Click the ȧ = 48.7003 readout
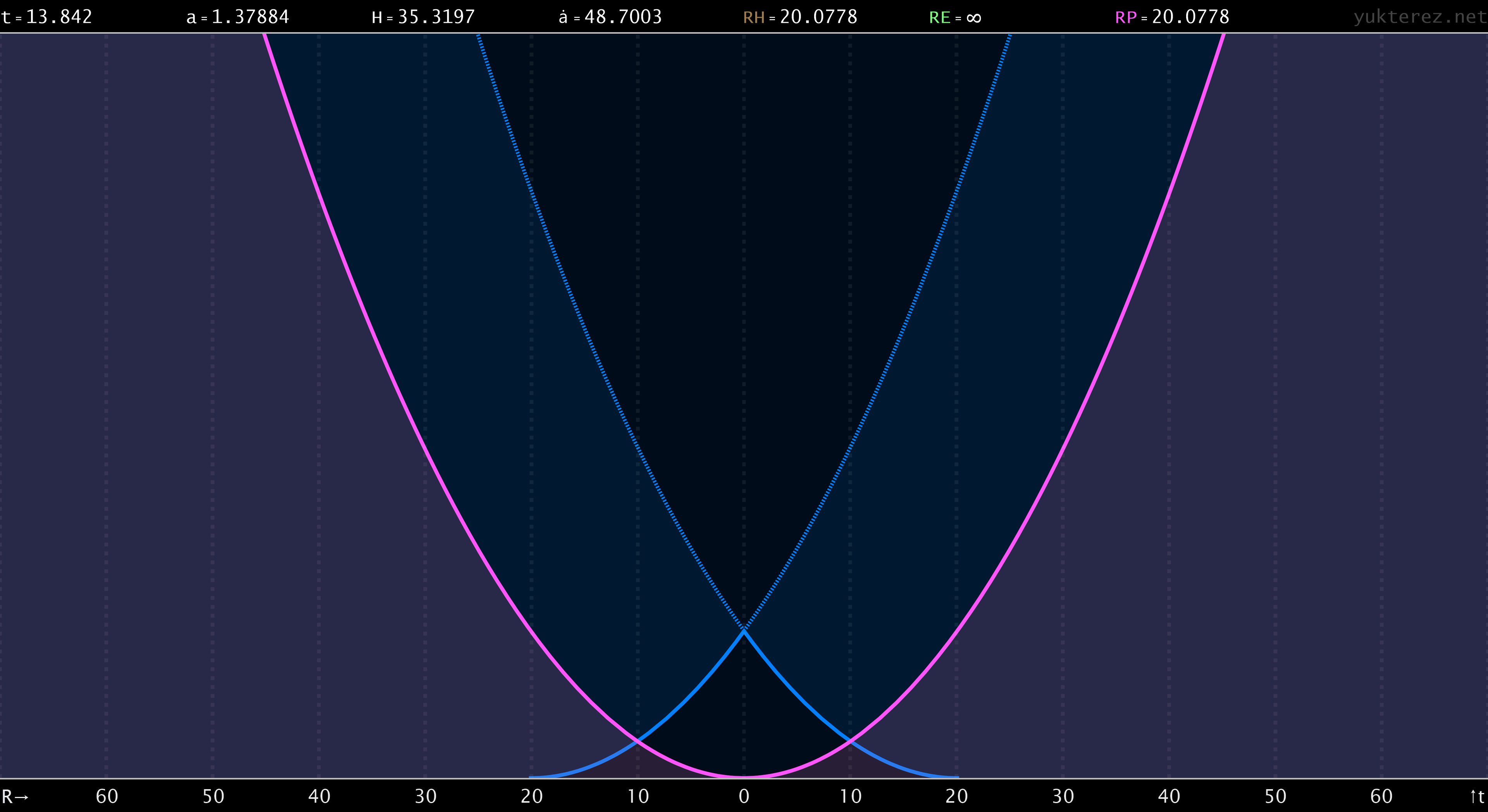The height and width of the screenshot is (812, 1488). tap(610, 17)
